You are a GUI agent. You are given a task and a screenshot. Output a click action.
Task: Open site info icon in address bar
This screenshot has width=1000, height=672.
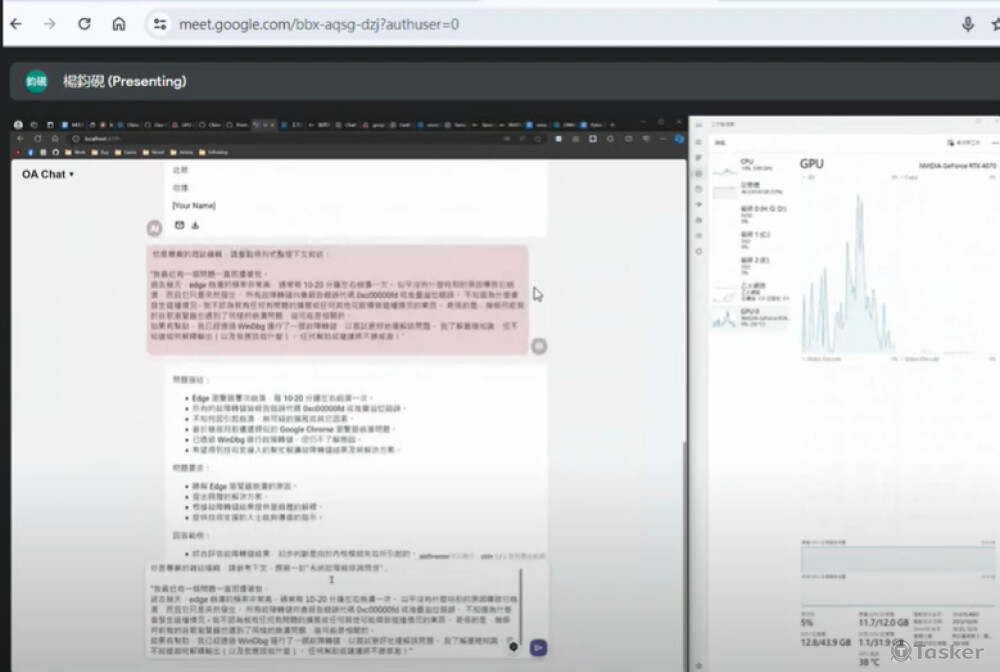(158, 24)
